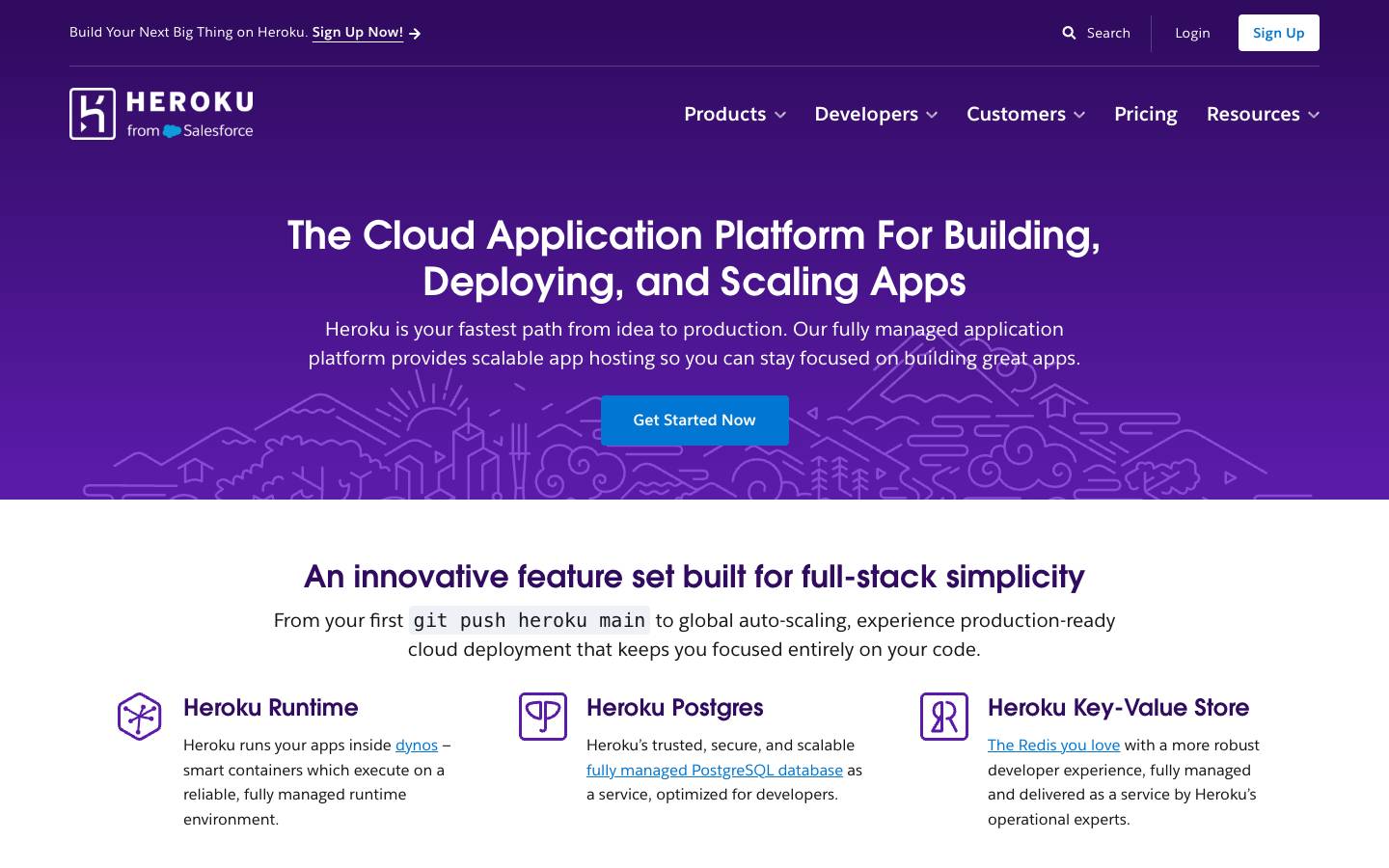Click the Heroku Runtime hexagon icon
Screen dimensions: 1389x868
tap(139, 717)
